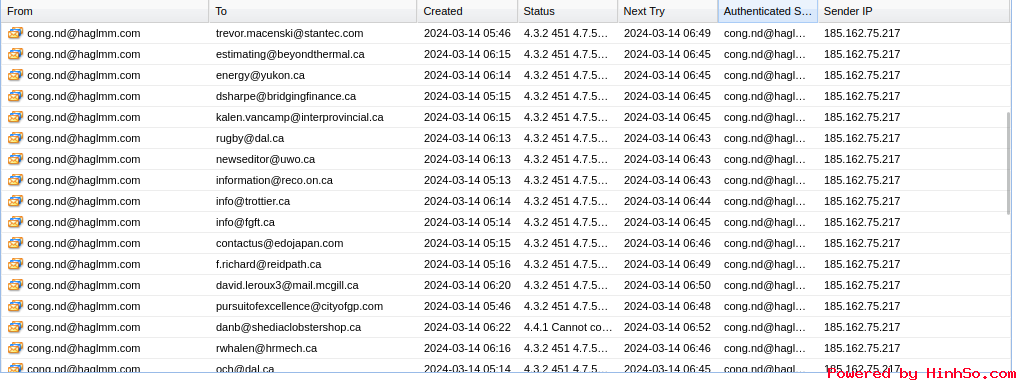
Task: Click mail icon beside info@trottier.ca entry
Action: 15,201
